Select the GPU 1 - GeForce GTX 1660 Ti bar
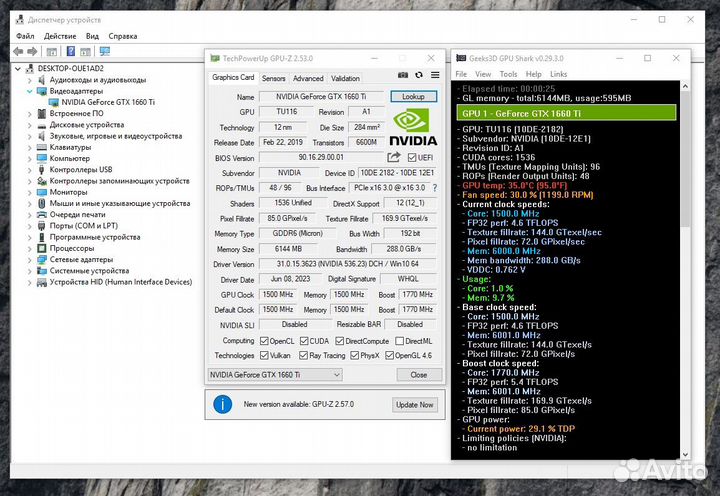The width and height of the screenshot is (720, 496). (x=566, y=113)
